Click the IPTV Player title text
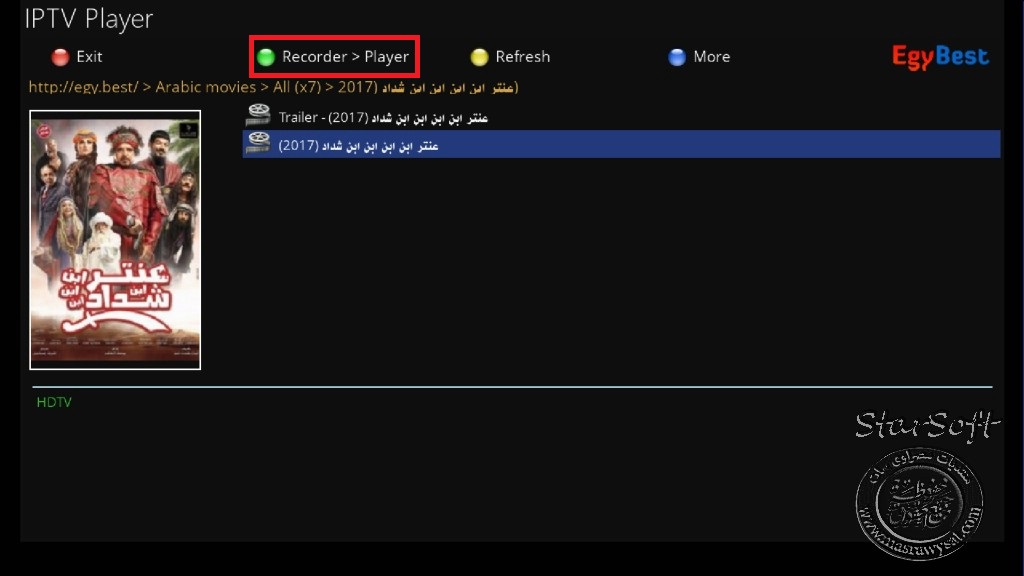Screen dimensions: 1024x576 click(89, 19)
